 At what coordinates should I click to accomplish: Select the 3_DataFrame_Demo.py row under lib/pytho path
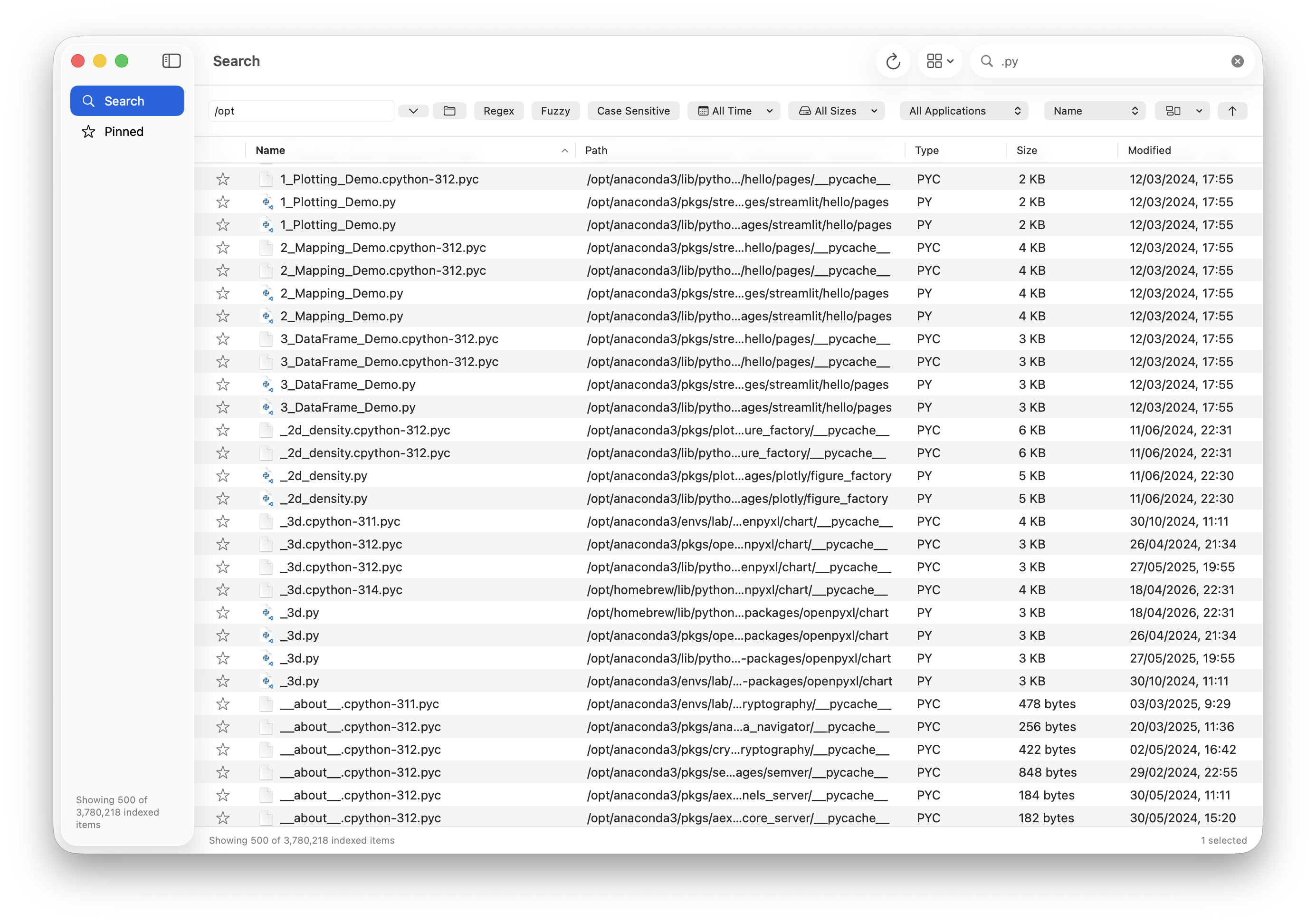(728, 407)
